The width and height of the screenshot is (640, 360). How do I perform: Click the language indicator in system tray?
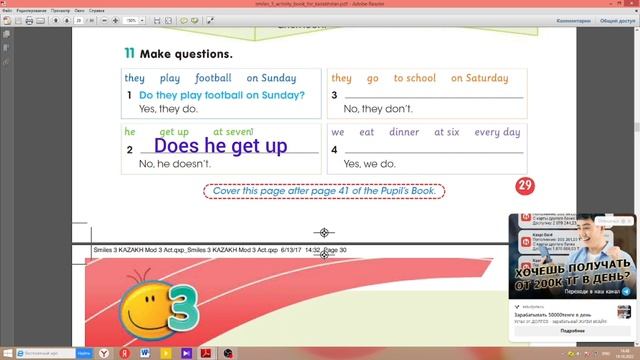pos(606,354)
